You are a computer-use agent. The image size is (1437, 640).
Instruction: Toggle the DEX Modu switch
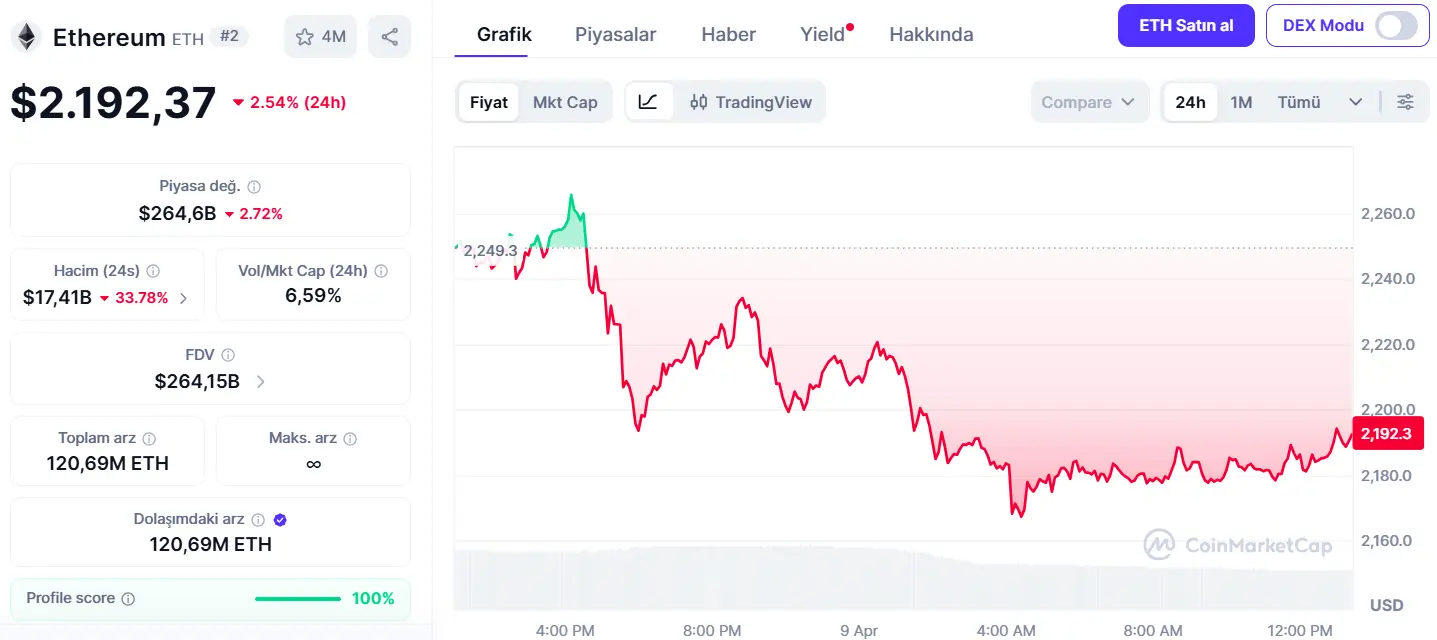(x=1396, y=26)
